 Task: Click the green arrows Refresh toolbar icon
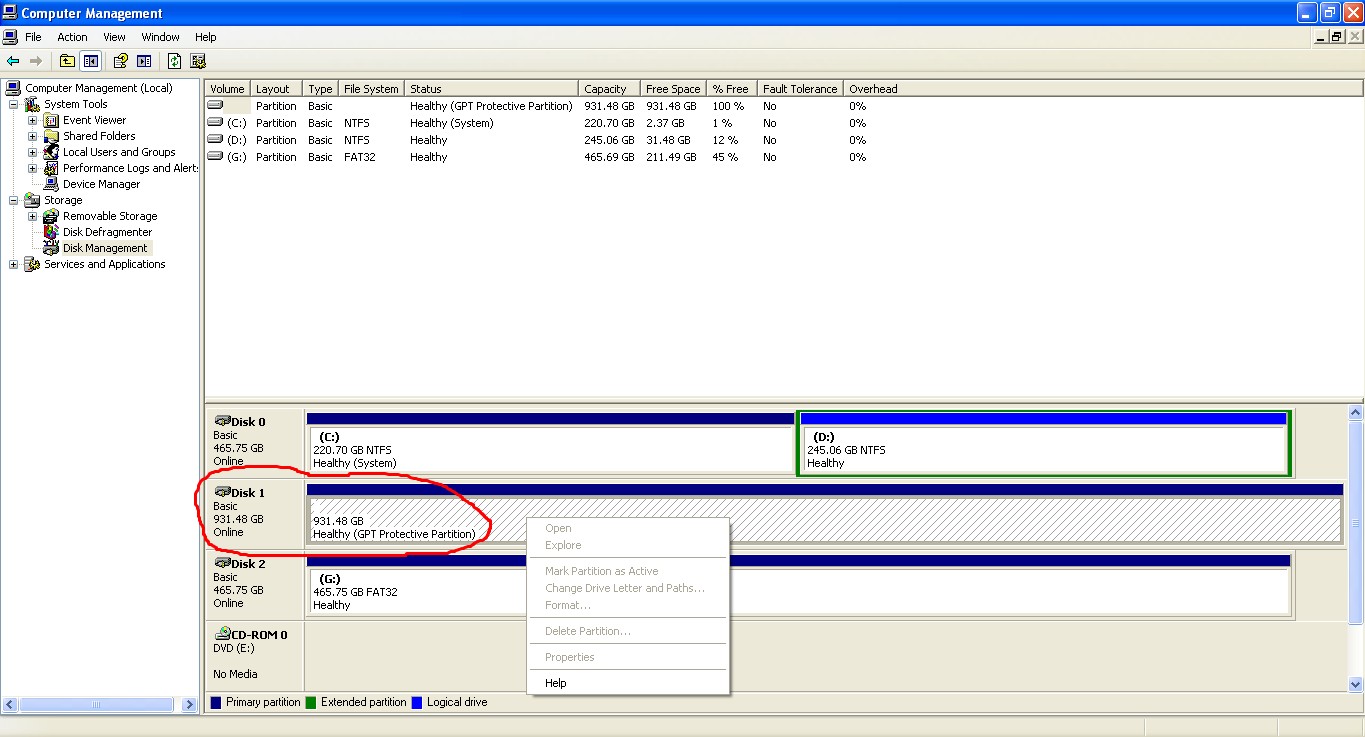(x=174, y=61)
